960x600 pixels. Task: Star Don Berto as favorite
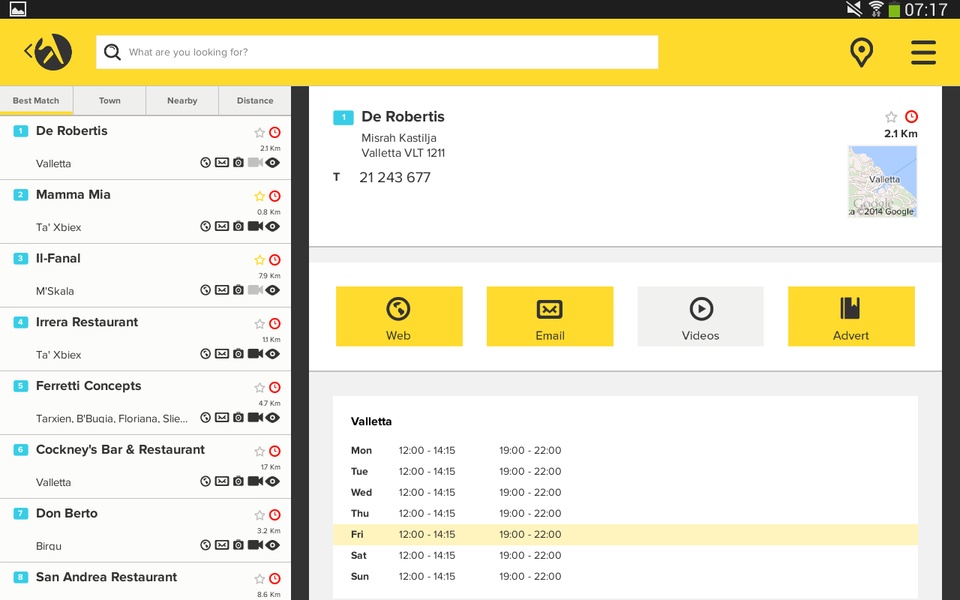260,515
